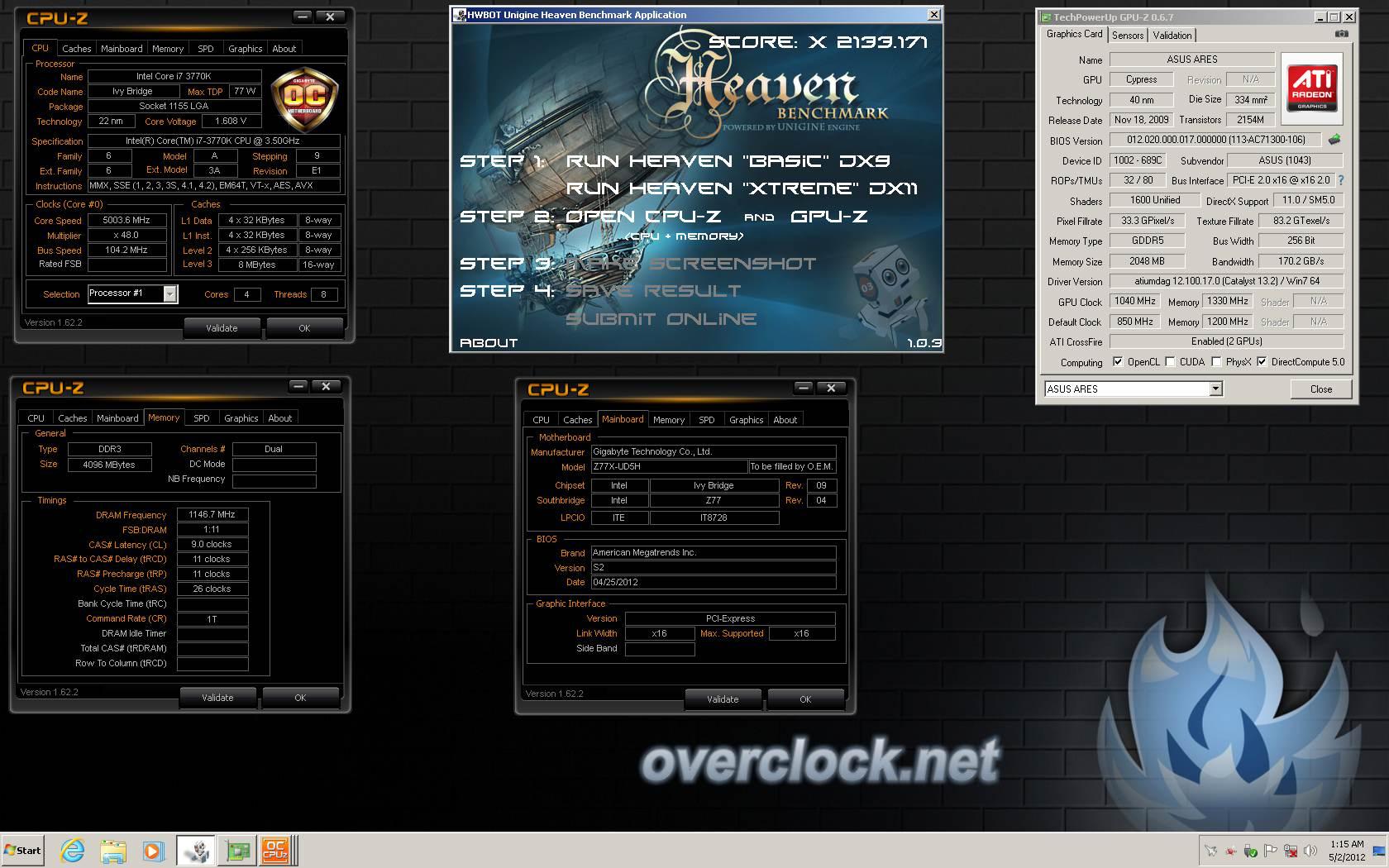Click Save Result in Heaven app
The image size is (1389, 868).
(653, 291)
